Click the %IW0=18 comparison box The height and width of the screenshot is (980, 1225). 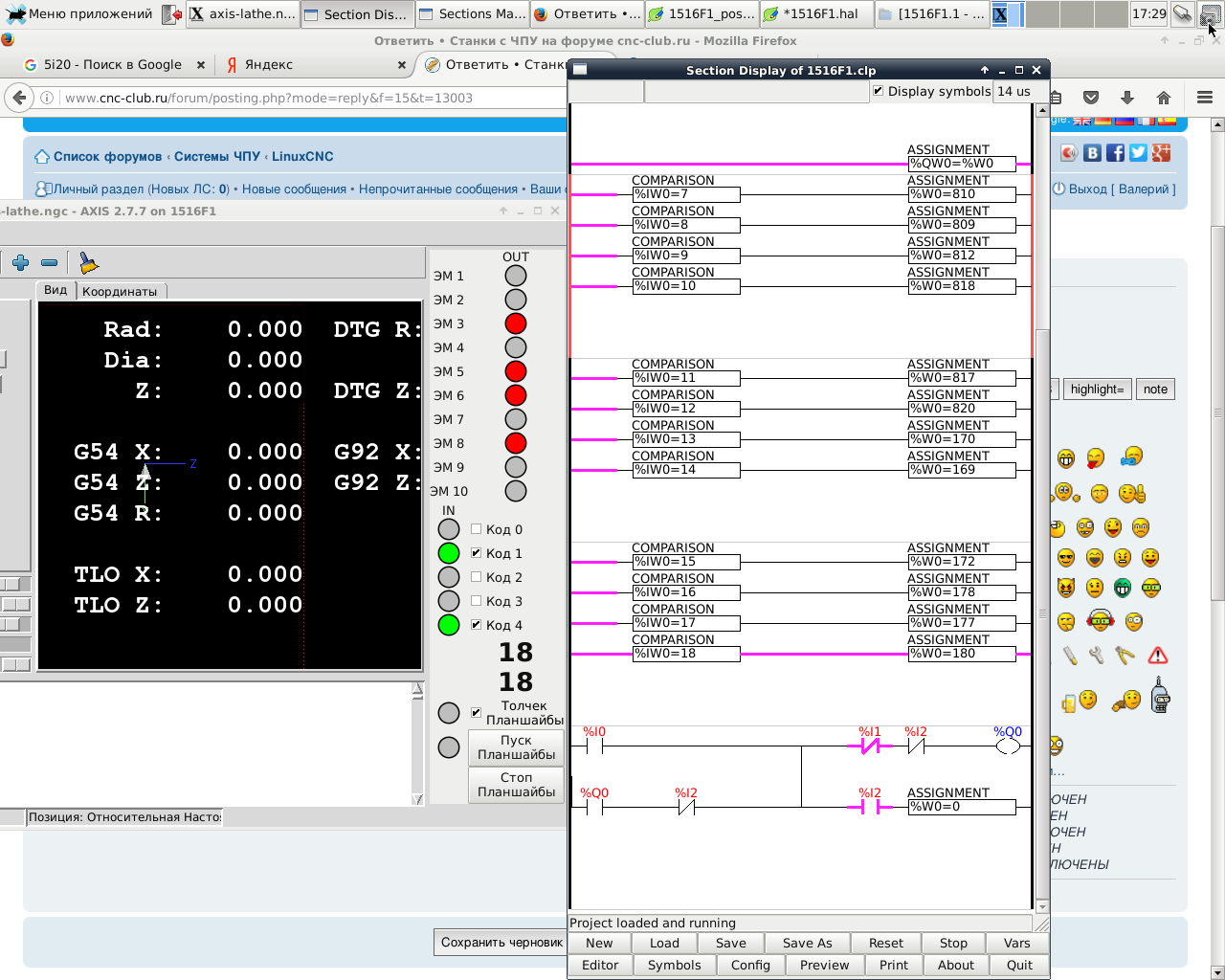686,654
